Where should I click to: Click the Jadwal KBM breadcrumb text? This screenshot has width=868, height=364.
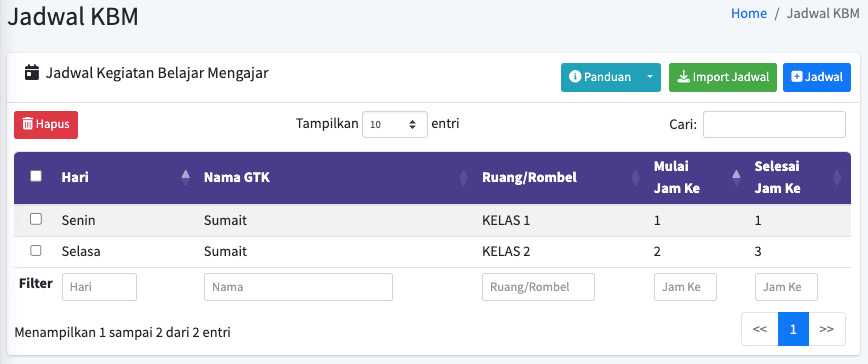point(823,13)
